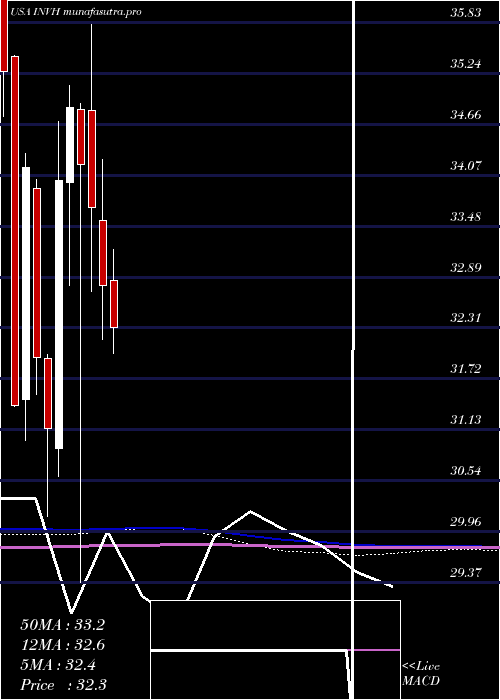Click the 'Price : 32.3' readout
The image size is (500, 700).
tap(63, 685)
